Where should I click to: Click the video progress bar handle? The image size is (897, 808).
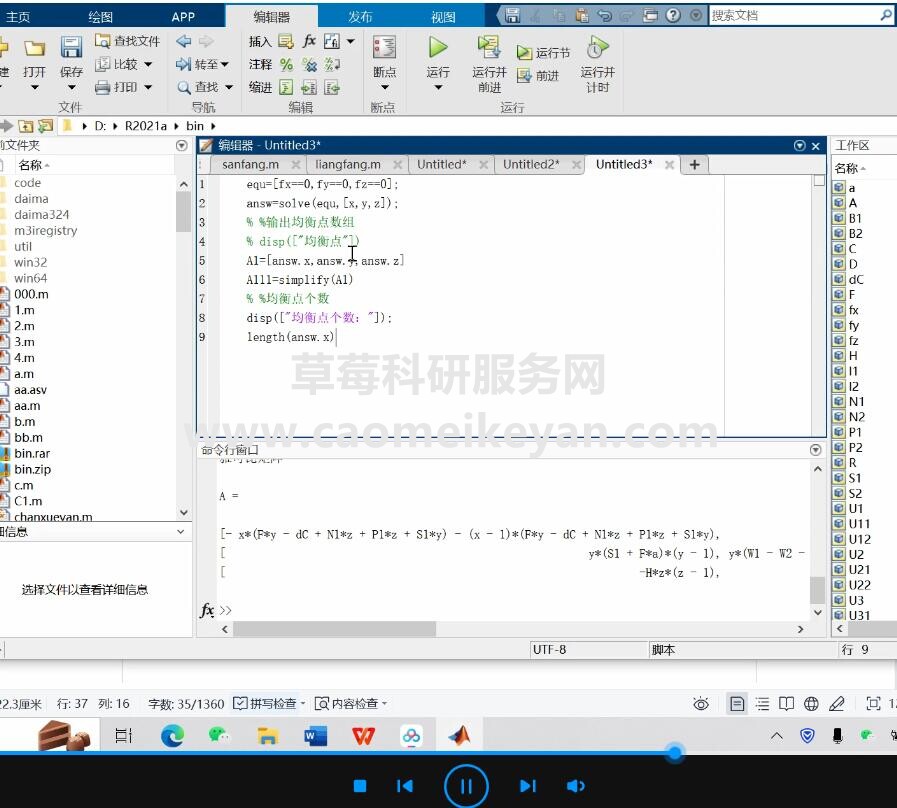click(675, 752)
